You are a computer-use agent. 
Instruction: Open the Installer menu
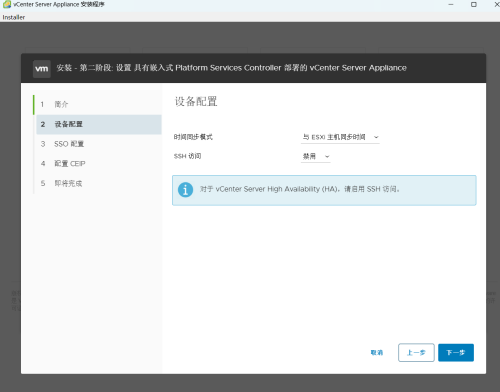pyautogui.click(x=14, y=17)
